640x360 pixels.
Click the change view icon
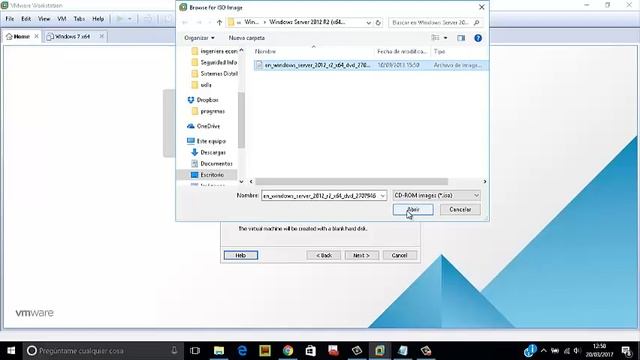[436, 38]
